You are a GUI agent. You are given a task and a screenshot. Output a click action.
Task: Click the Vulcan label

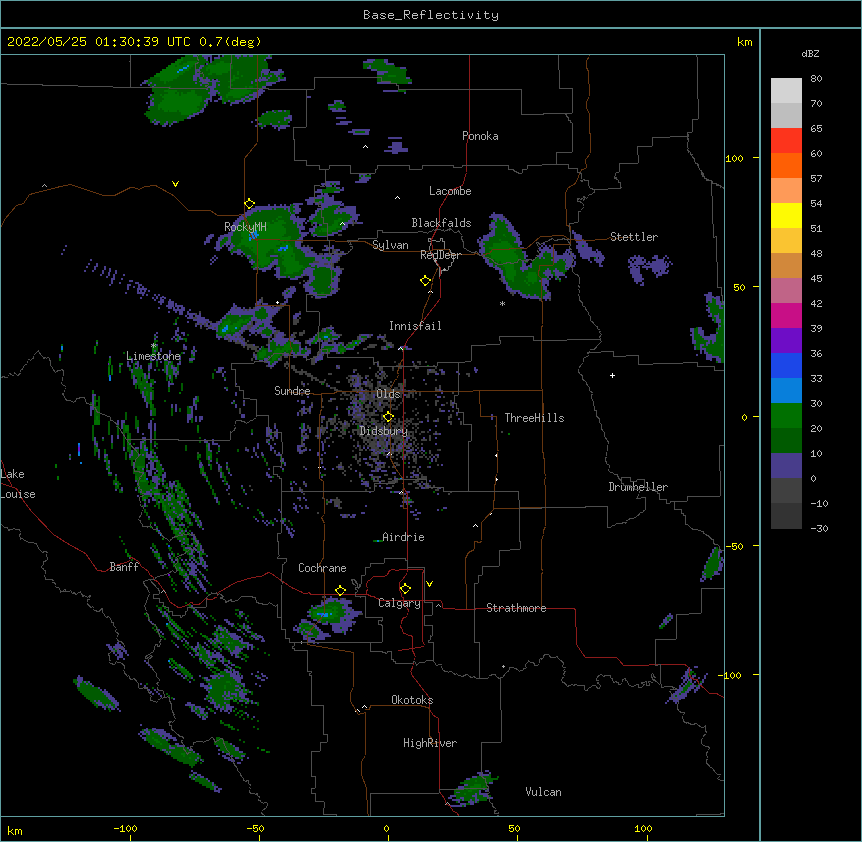tap(543, 792)
